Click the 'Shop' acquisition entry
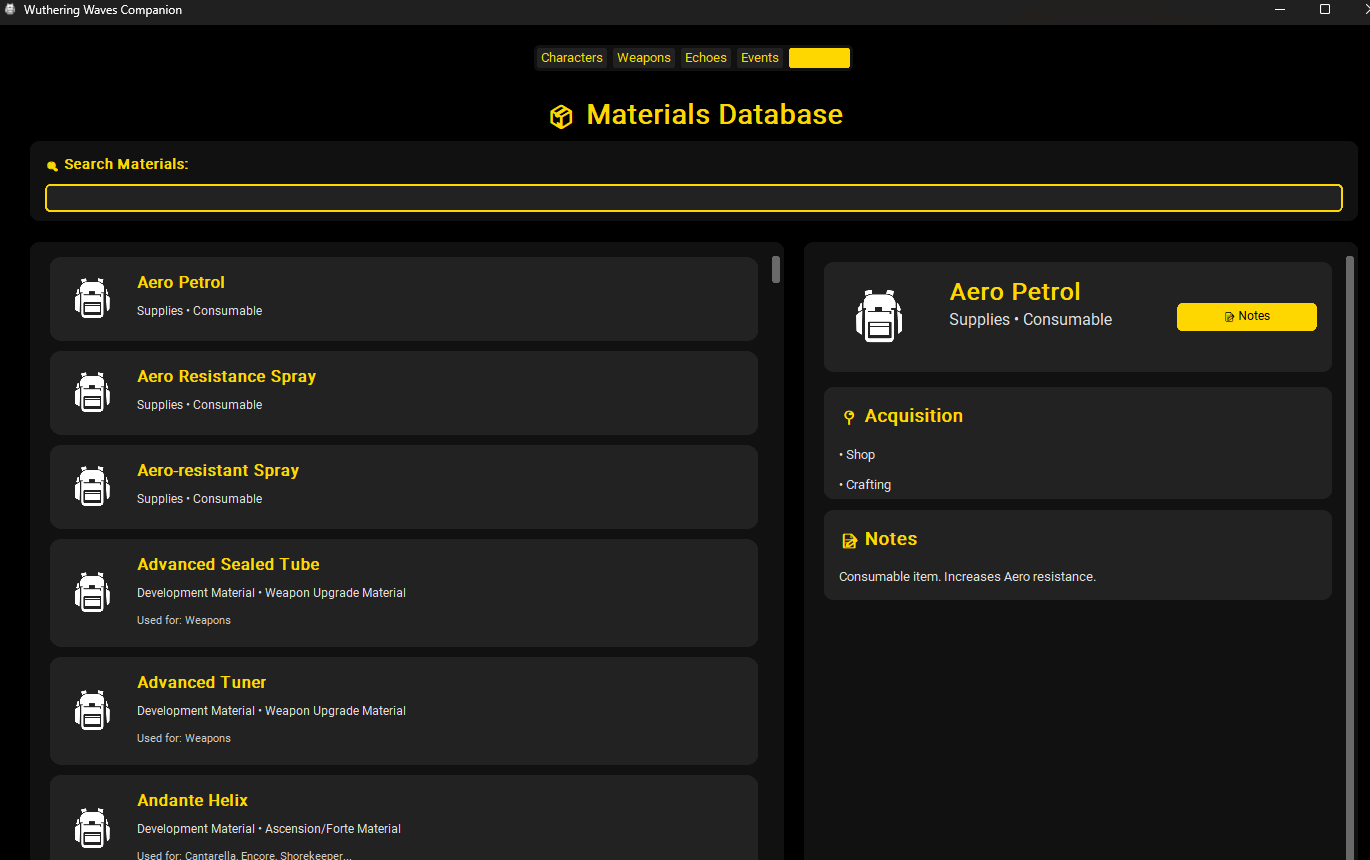The height and width of the screenshot is (860, 1370). [x=858, y=455]
